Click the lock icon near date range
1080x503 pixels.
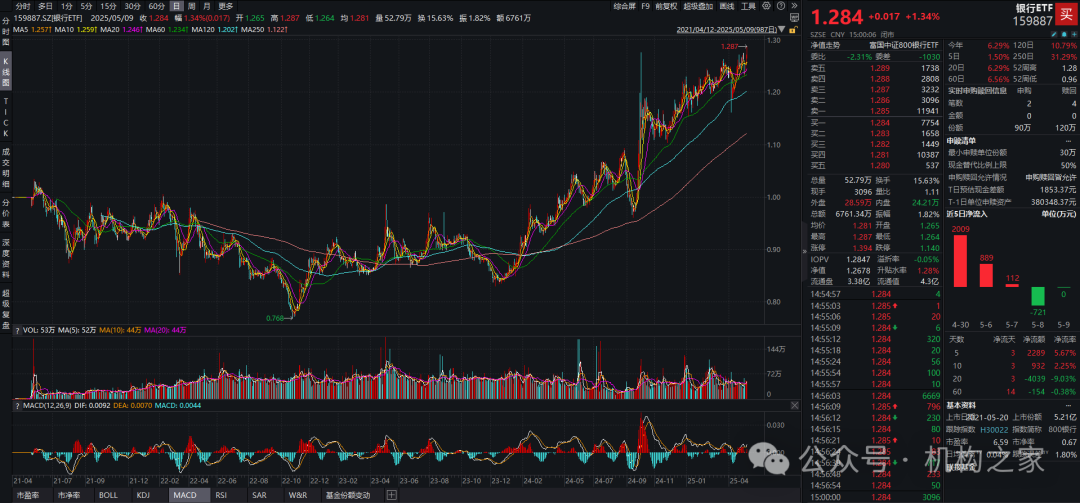793,30
